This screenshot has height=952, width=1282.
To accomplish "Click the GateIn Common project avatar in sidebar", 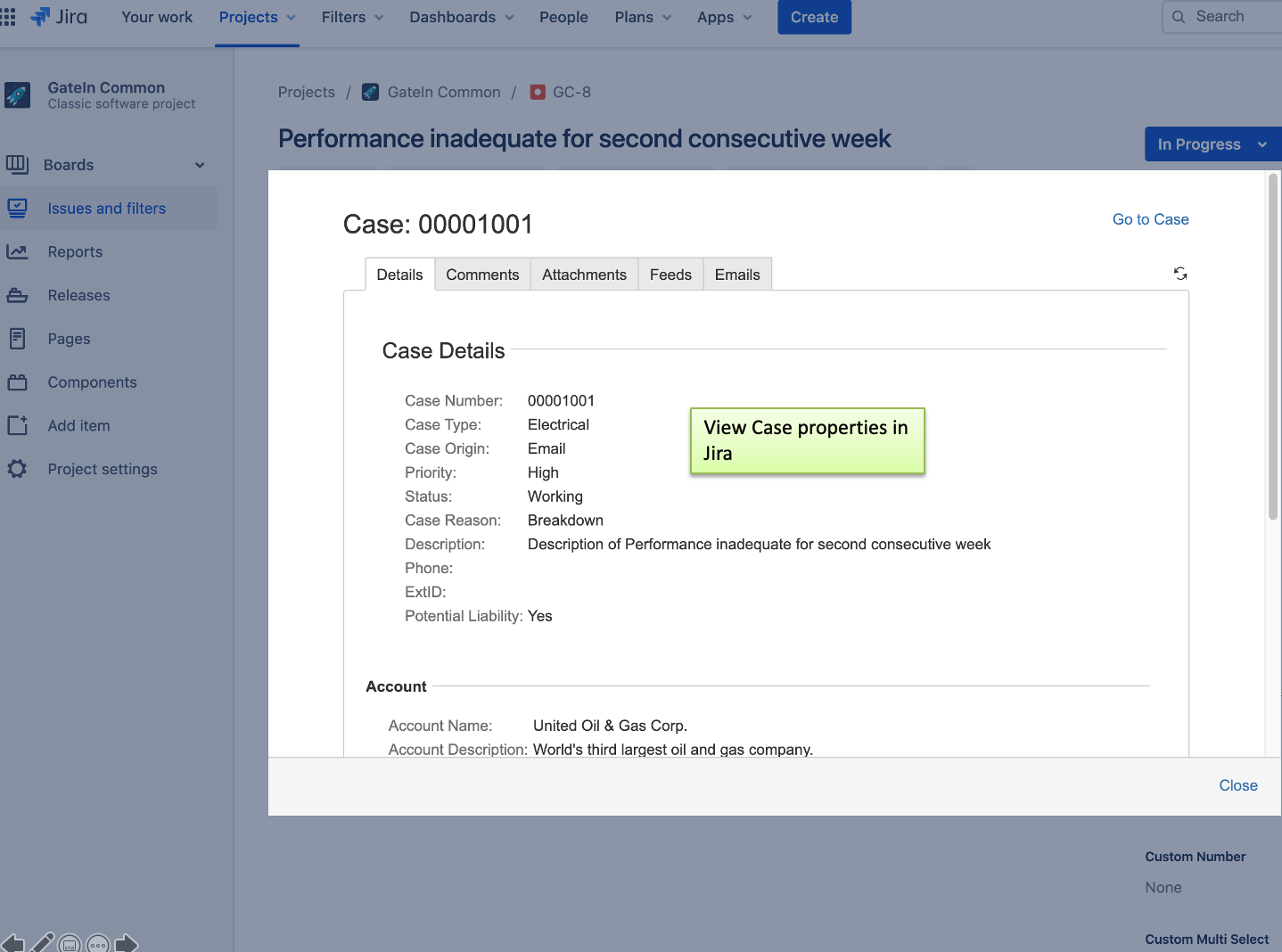I will 17,94.
